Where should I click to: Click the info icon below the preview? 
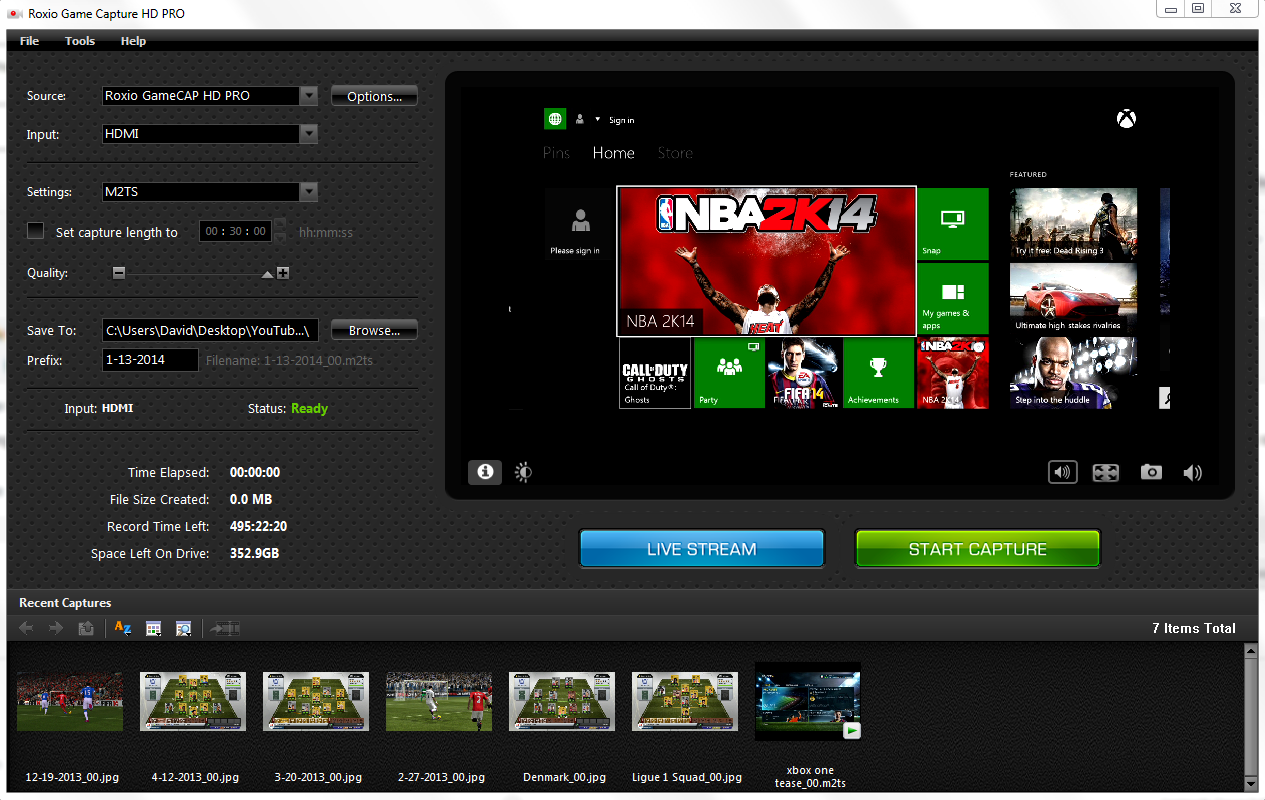(x=485, y=472)
